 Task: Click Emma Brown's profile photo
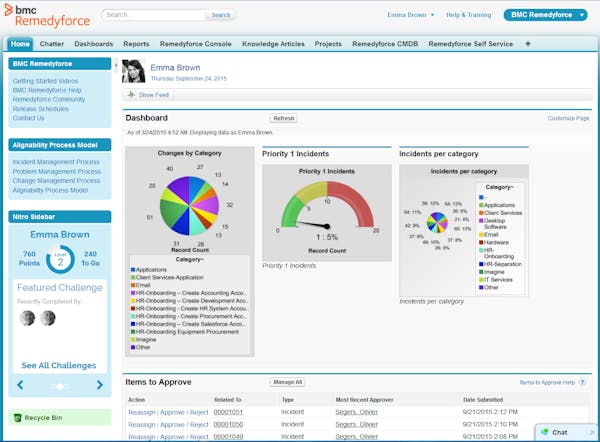[x=134, y=71]
